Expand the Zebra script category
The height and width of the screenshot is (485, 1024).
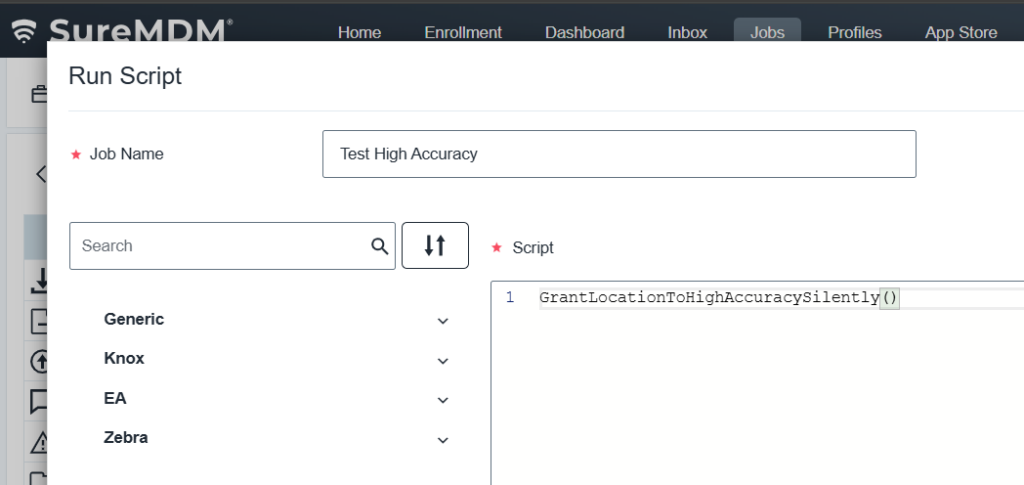[x=443, y=439]
